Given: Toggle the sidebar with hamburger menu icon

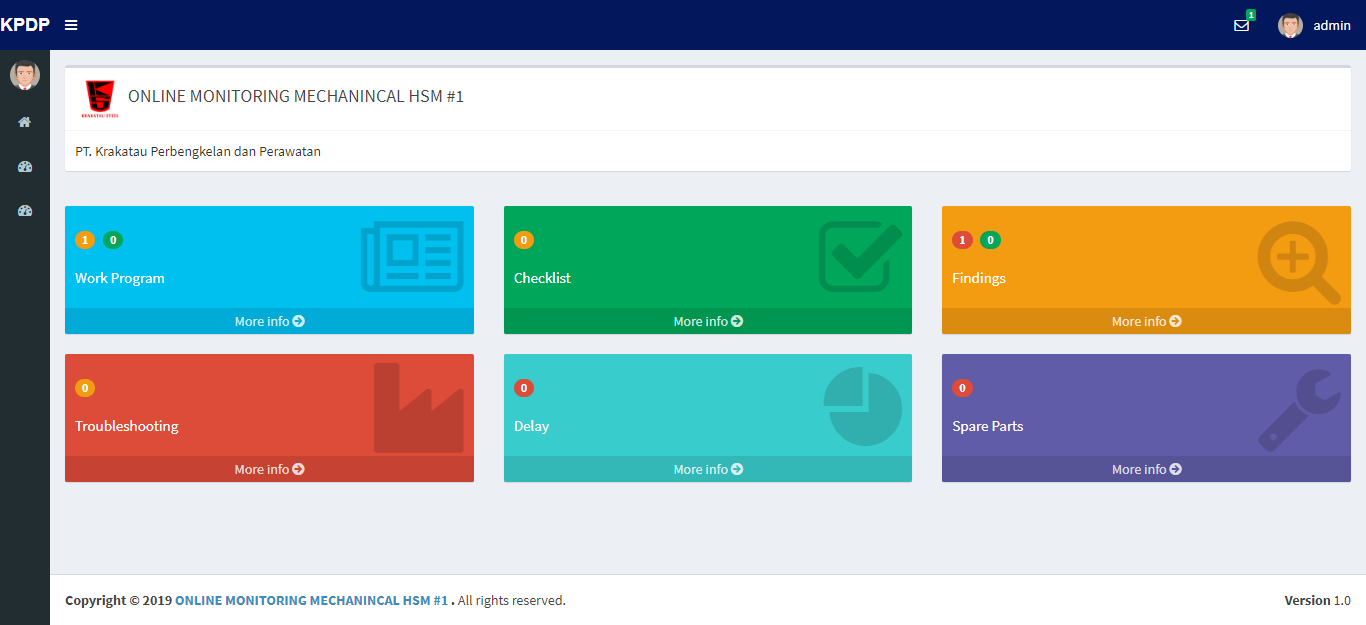Looking at the screenshot, I should point(71,25).
